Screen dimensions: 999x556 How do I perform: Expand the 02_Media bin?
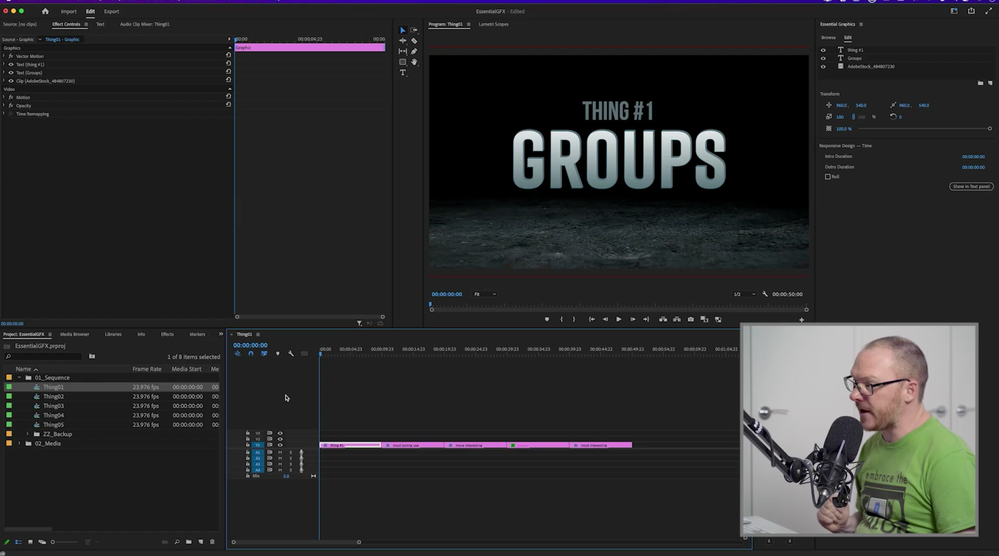pyautogui.click(x=19, y=443)
